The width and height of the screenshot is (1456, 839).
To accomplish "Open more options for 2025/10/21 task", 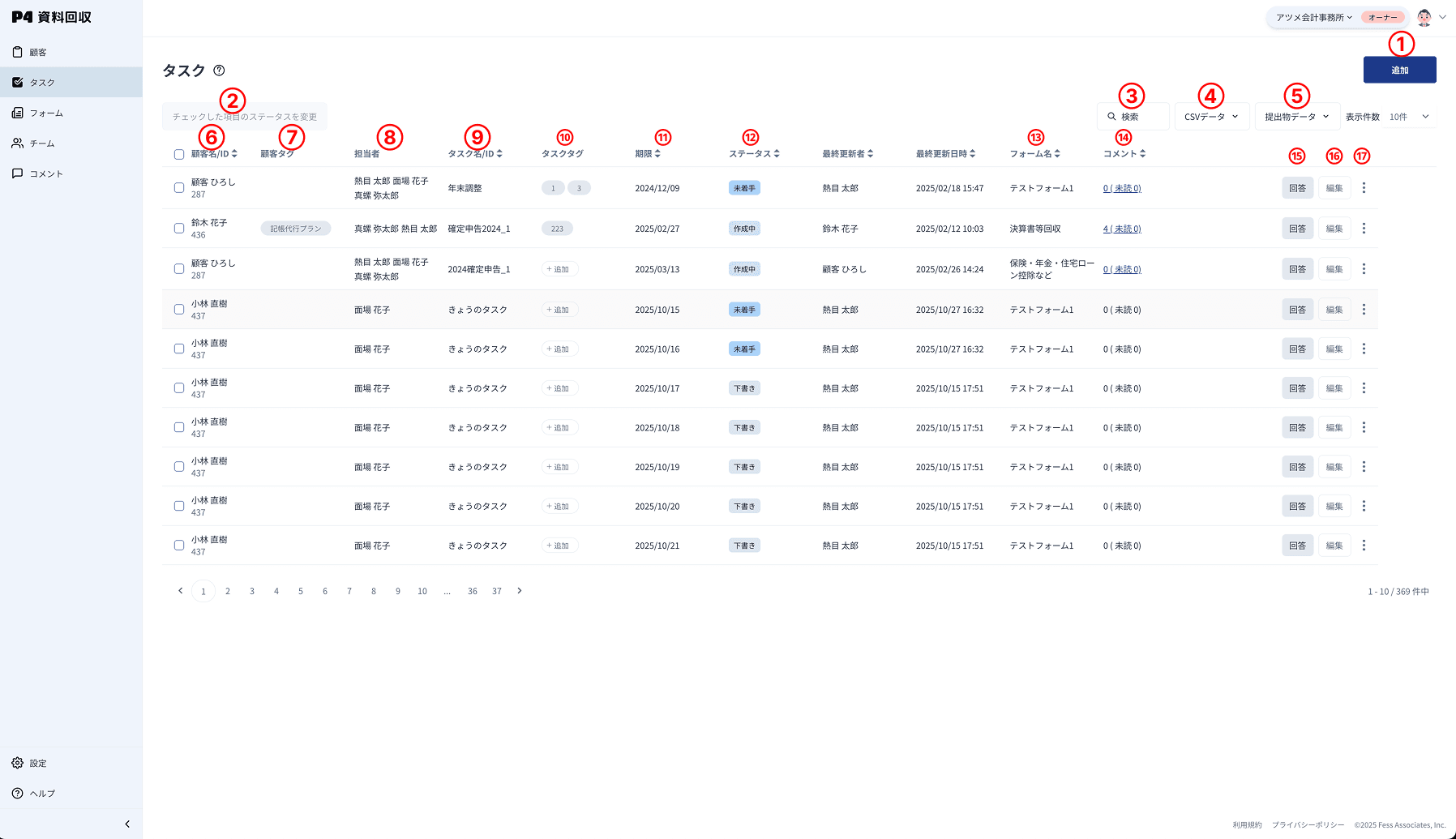I will click(x=1364, y=546).
